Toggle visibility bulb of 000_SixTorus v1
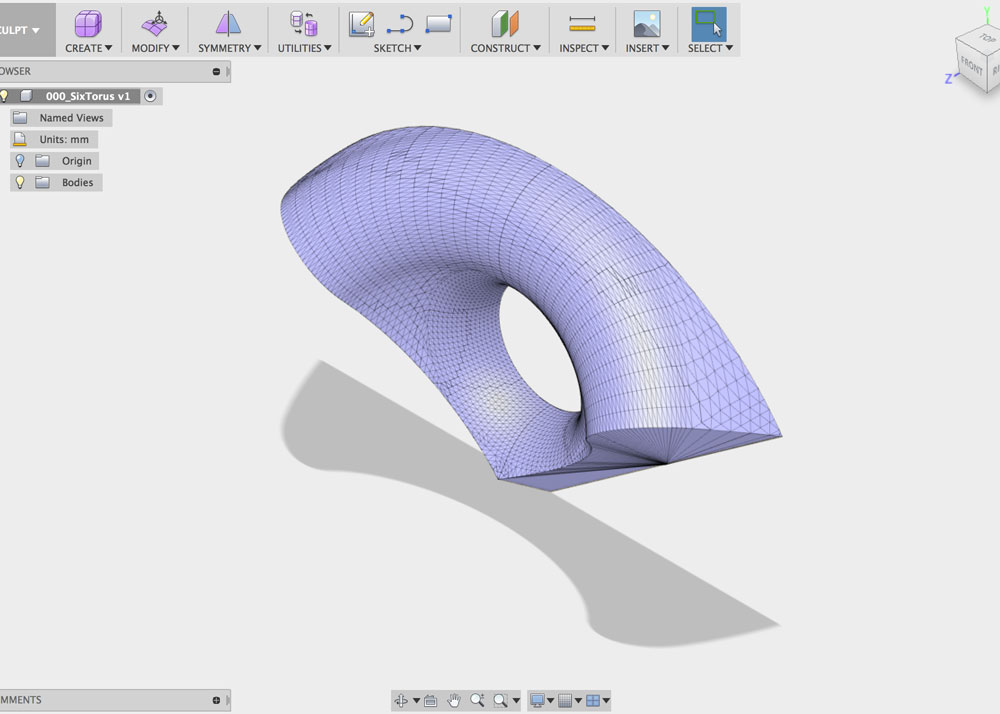Image resolution: width=1000 pixels, height=714 pixels. (4, 96)
